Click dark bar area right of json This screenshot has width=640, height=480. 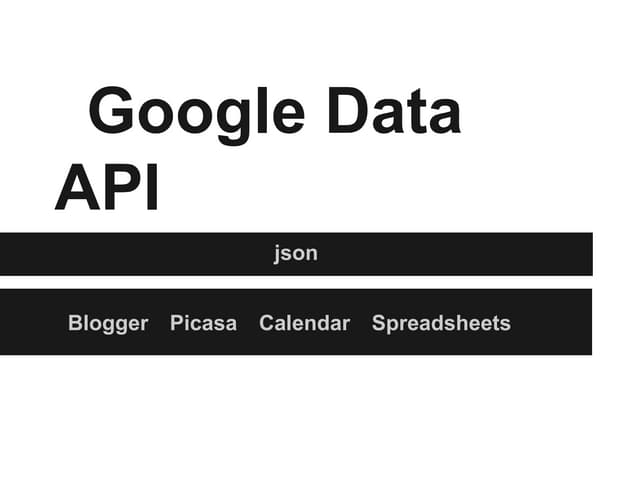pyautogui.click(x=460, y=253)
